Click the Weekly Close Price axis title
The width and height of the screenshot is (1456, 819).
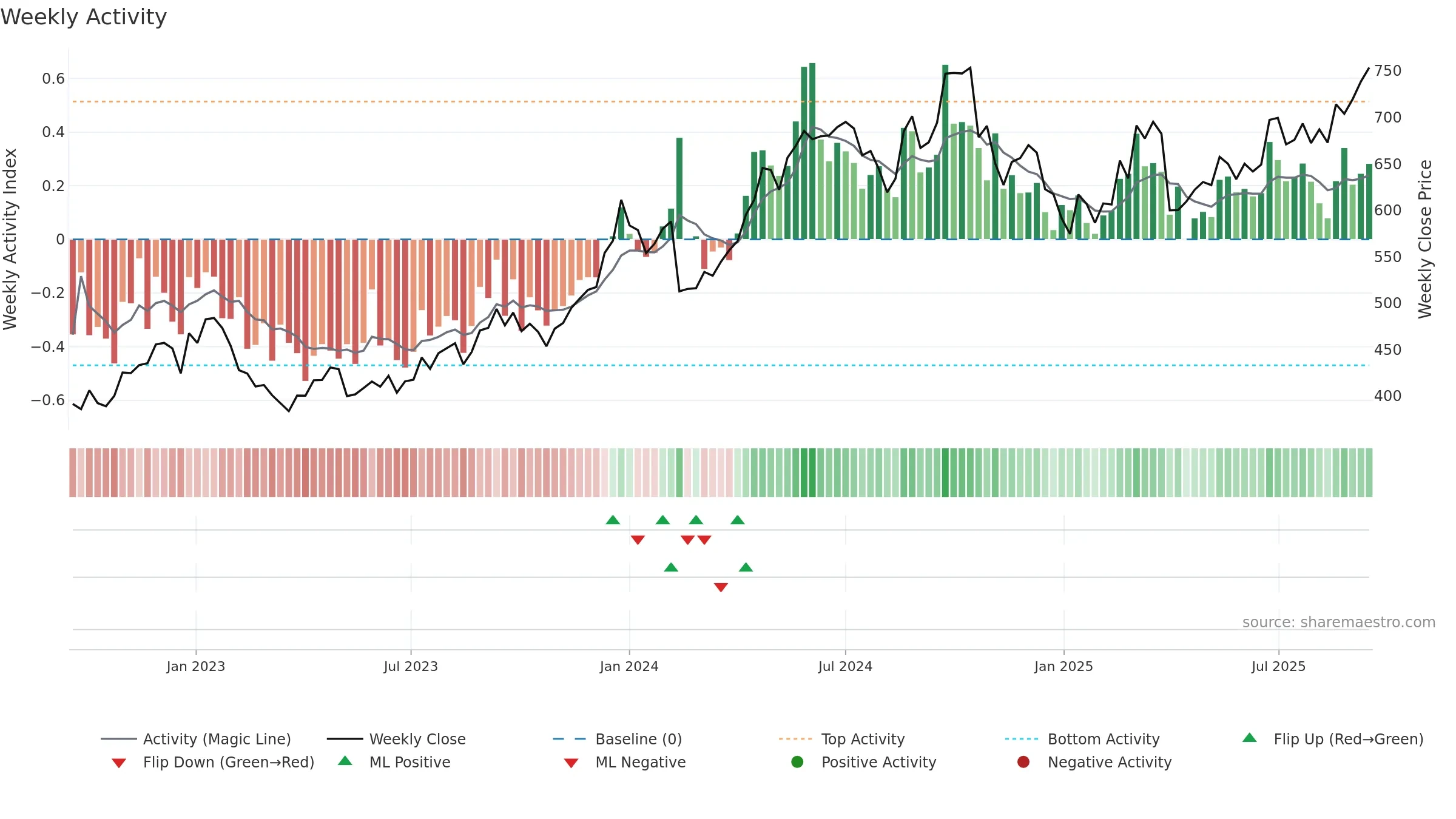coord(1425,239)
